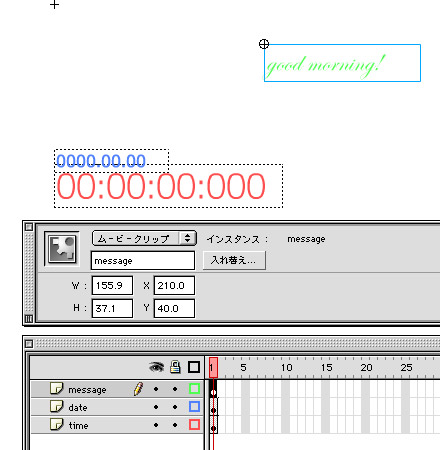440x450 pixels.
Task: Collapse the properties panel with its corner box
Action: coord(29,227)
